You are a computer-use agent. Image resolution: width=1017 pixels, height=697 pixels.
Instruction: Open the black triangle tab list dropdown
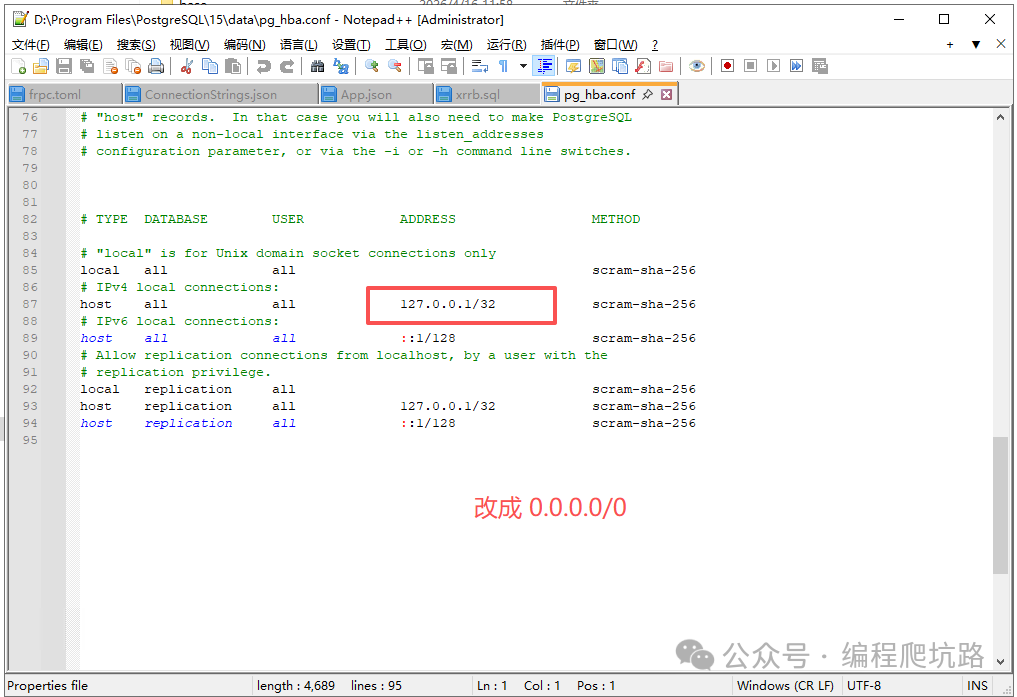coord(976,45)
